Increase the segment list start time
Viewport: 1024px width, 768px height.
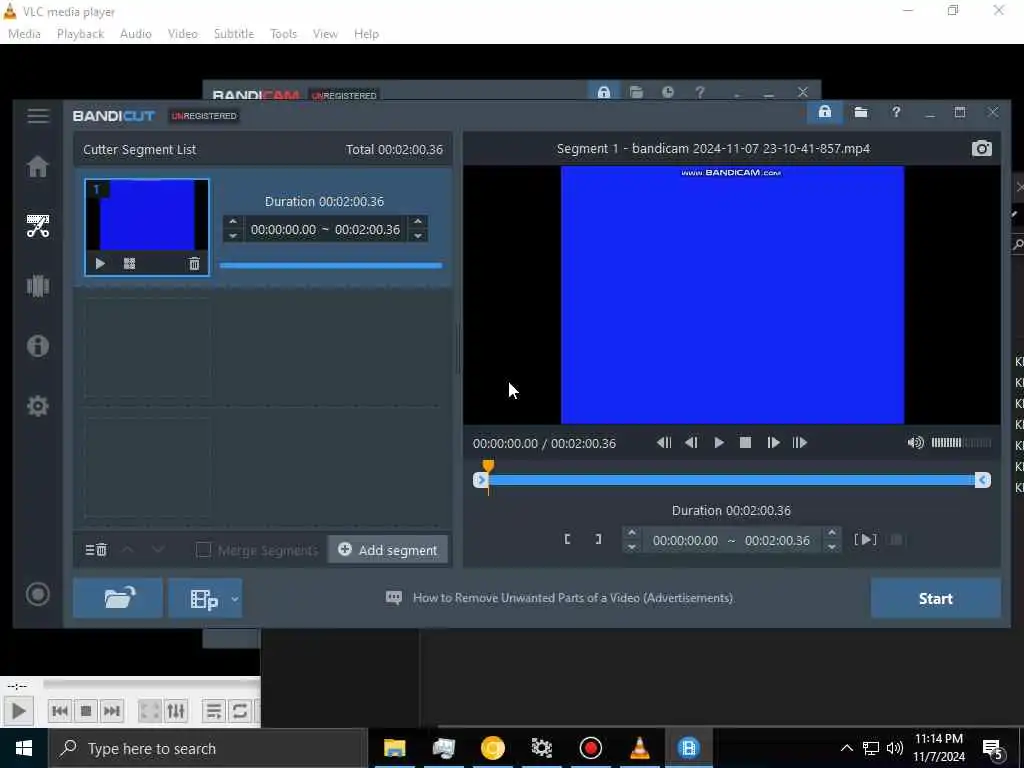click(x=232, y=222)
